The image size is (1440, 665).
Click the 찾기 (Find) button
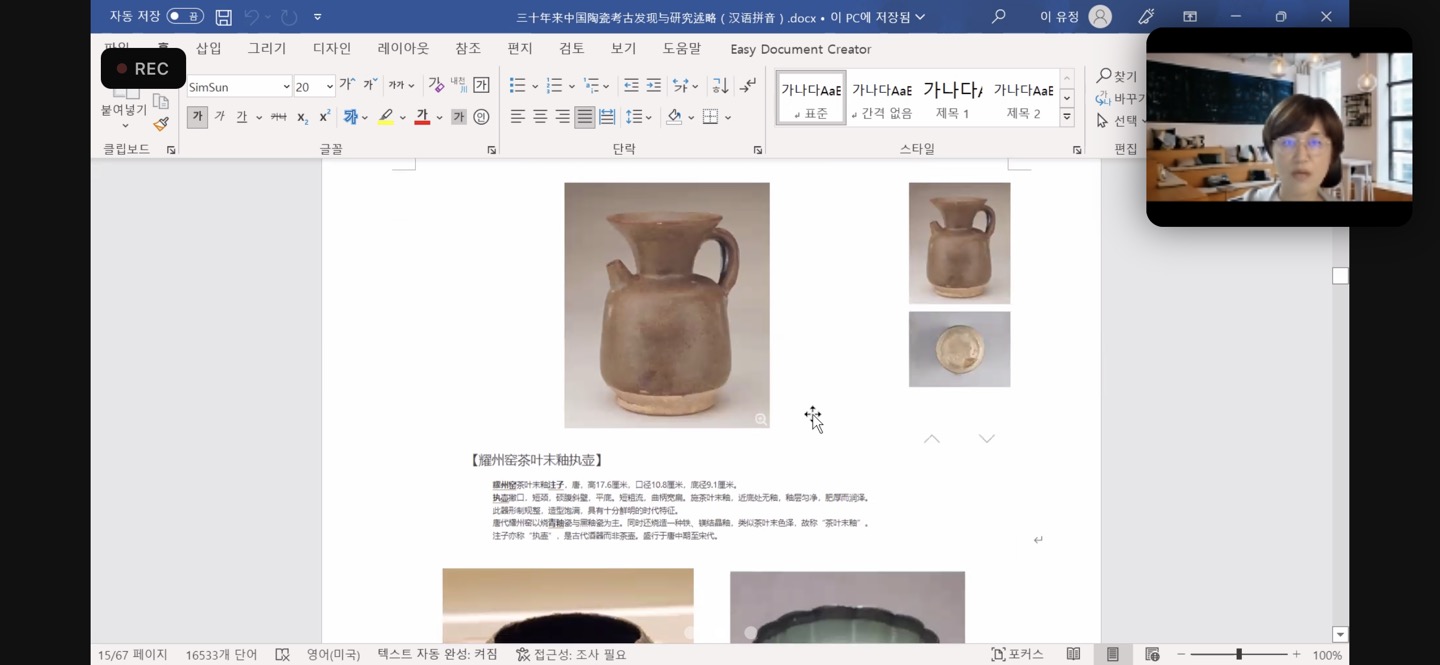click(x=1117, y=76)
